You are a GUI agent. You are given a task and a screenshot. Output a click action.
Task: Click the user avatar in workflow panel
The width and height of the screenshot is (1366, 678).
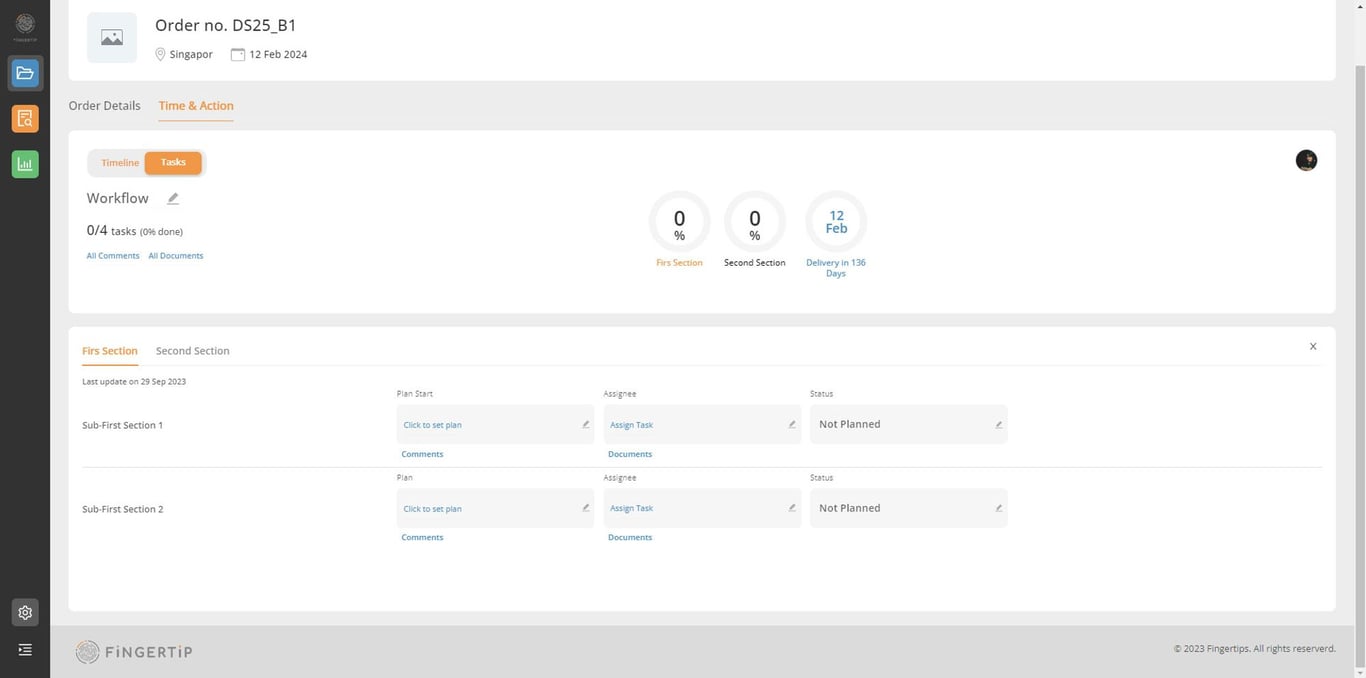click(x=1306, y=160)
